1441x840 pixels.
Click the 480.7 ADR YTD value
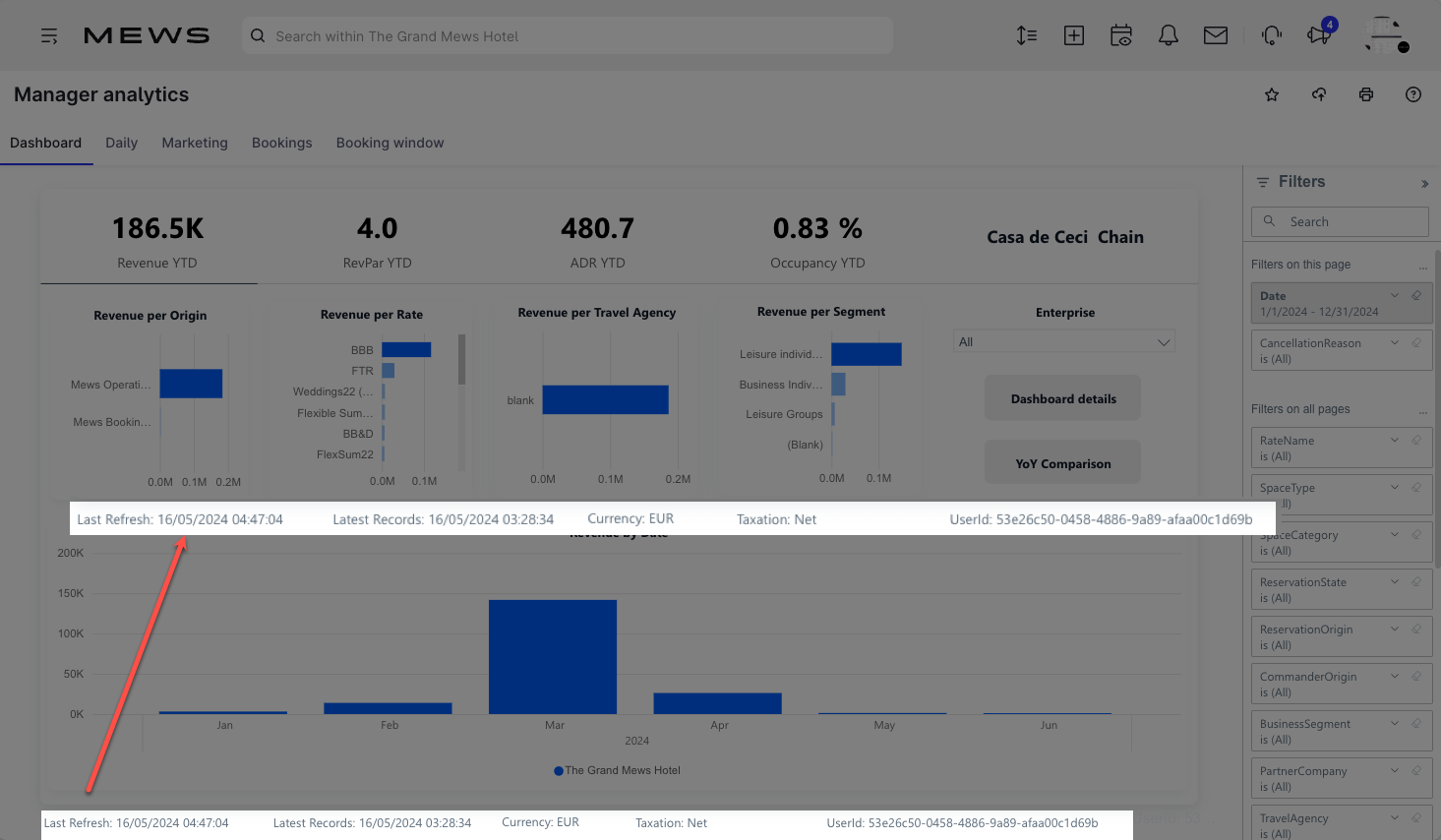pyautogui.click(x=598, y=229)
